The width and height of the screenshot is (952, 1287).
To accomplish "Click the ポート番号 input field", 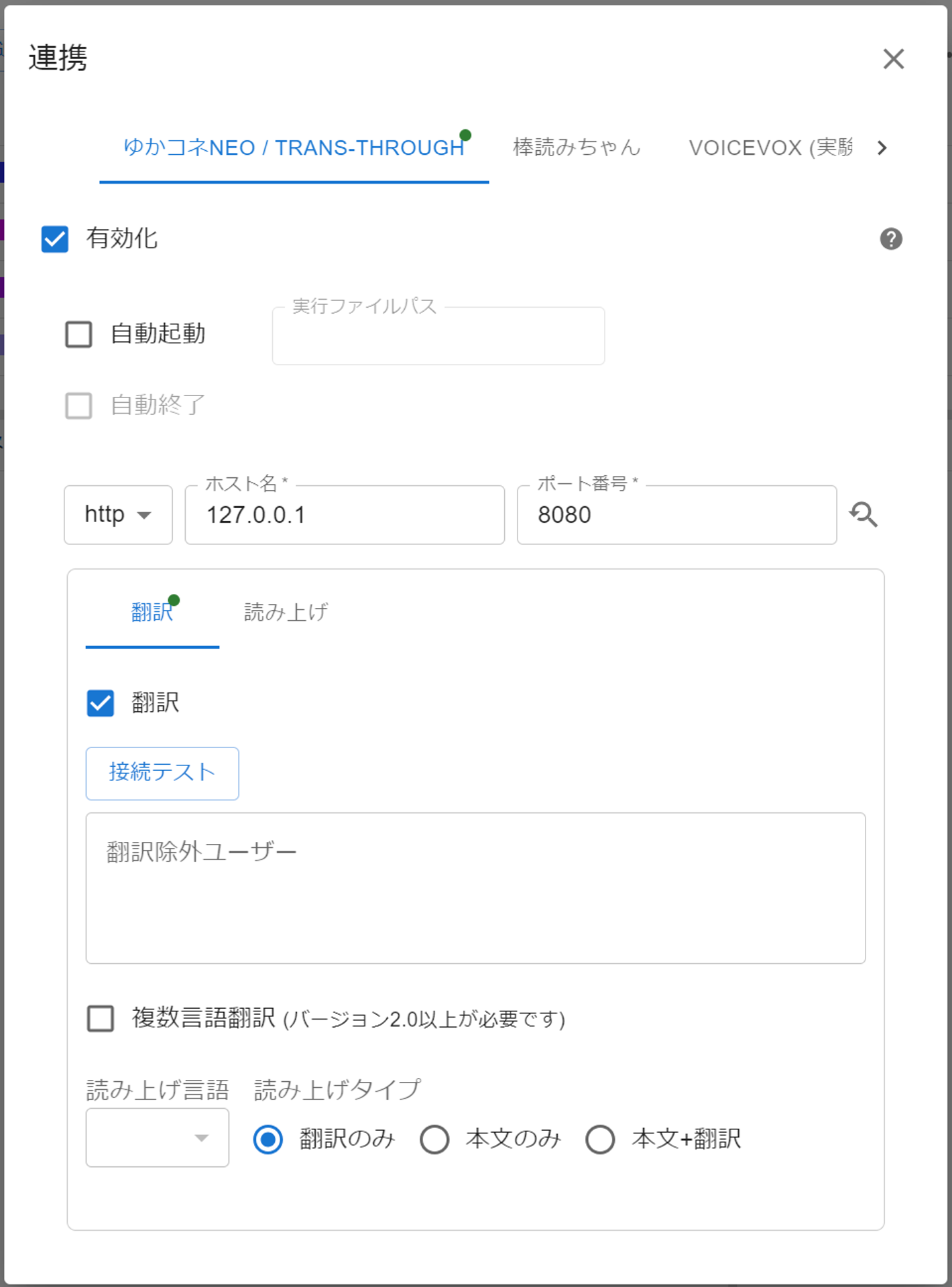I will (676, 515).
